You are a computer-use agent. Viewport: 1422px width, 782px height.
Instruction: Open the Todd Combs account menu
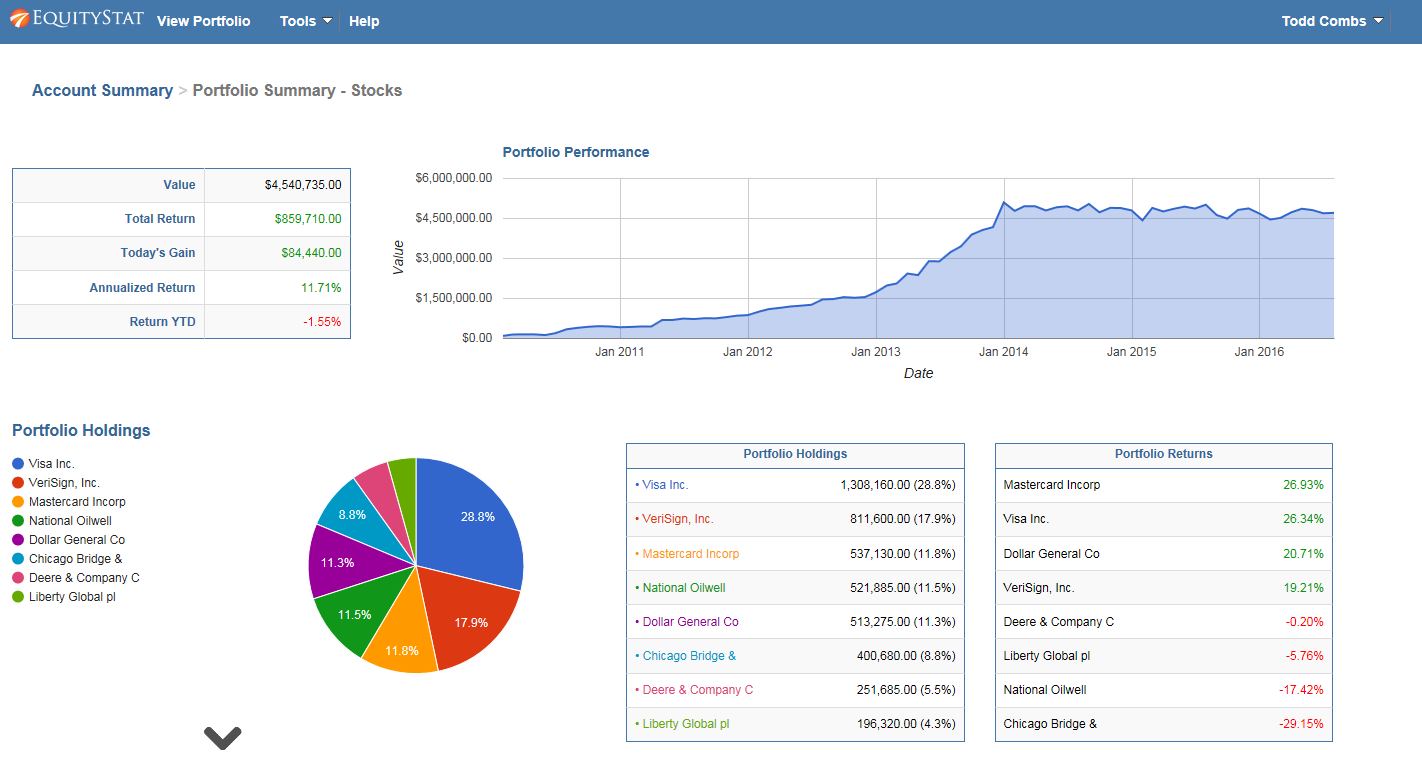[x=1330, y=20]
